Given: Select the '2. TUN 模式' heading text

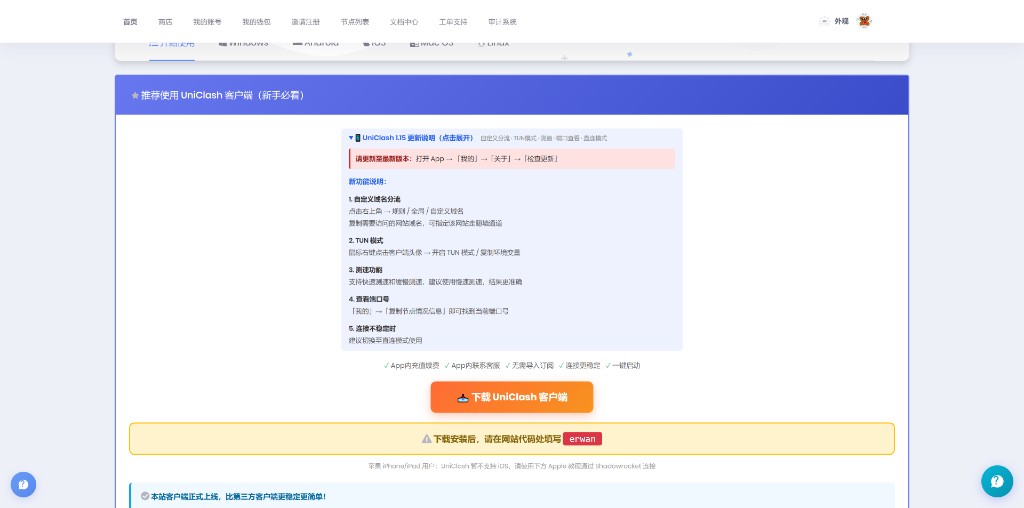Looking at the screenshot, I should pyautogui.click(x=366, y=240).
